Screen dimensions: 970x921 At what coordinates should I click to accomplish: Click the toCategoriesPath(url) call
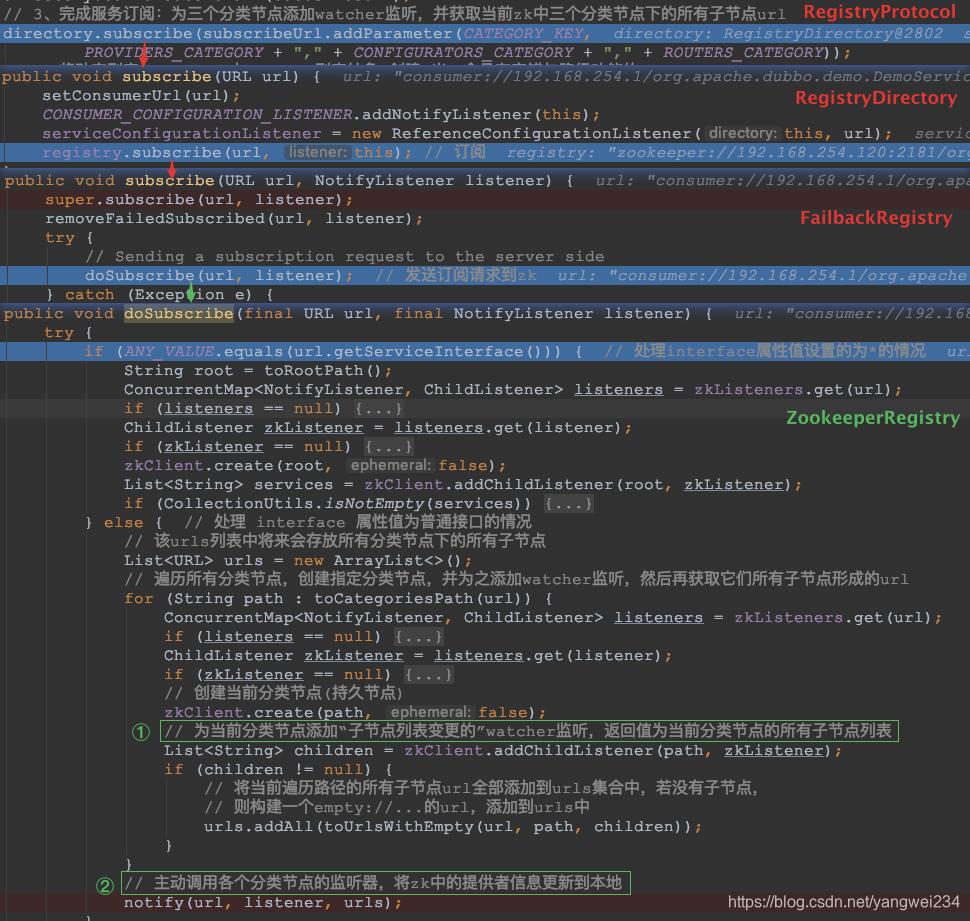(422, 598)
